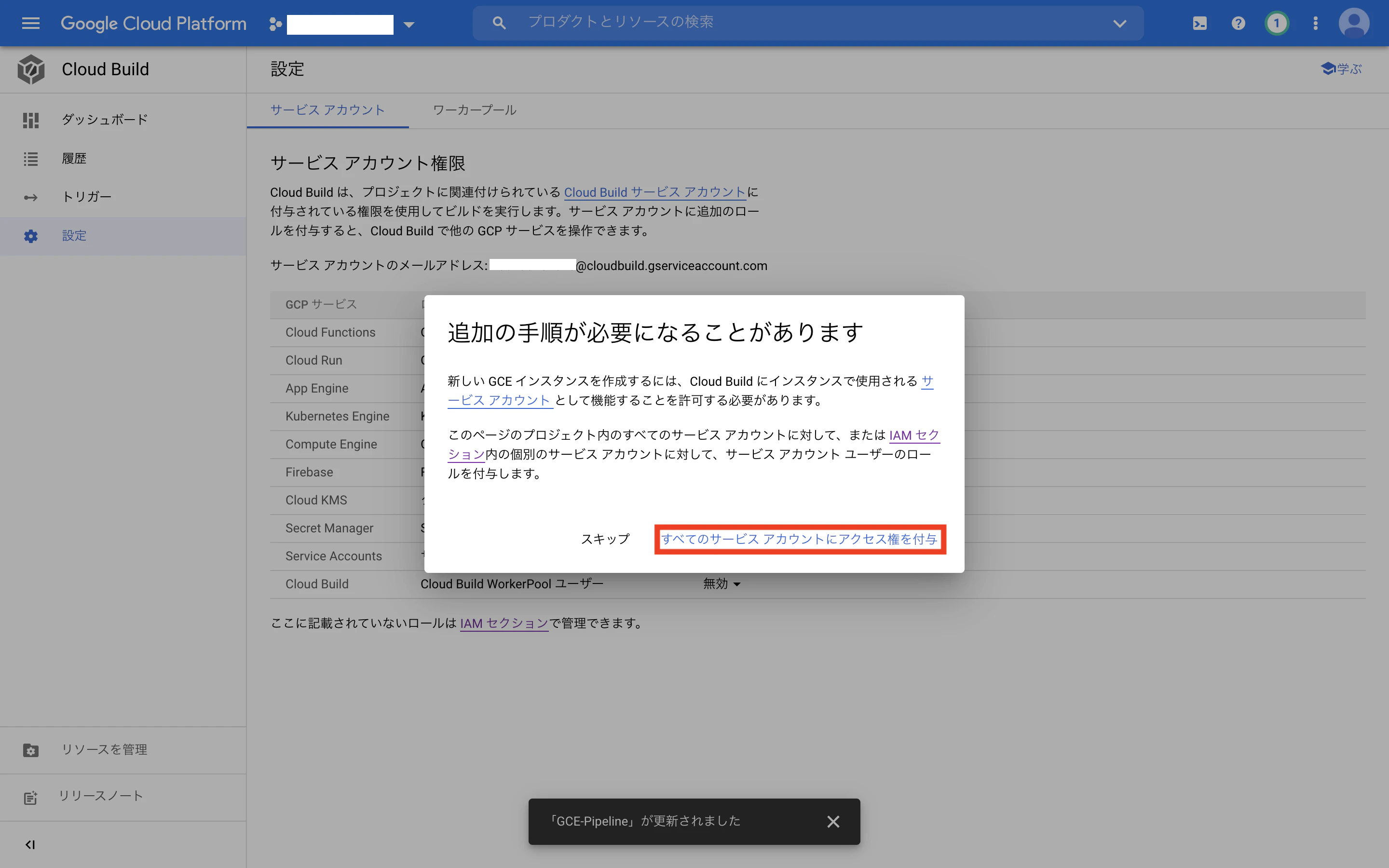1389x868 pixels.
Task: Click the サービス アカウント権限 section heading
Action: [x=368, y=163]
